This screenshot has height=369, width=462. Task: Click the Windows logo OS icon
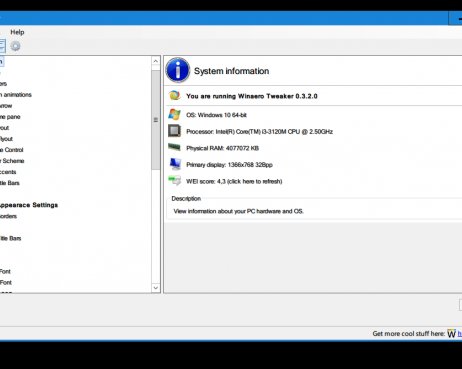tap(174, 114)
